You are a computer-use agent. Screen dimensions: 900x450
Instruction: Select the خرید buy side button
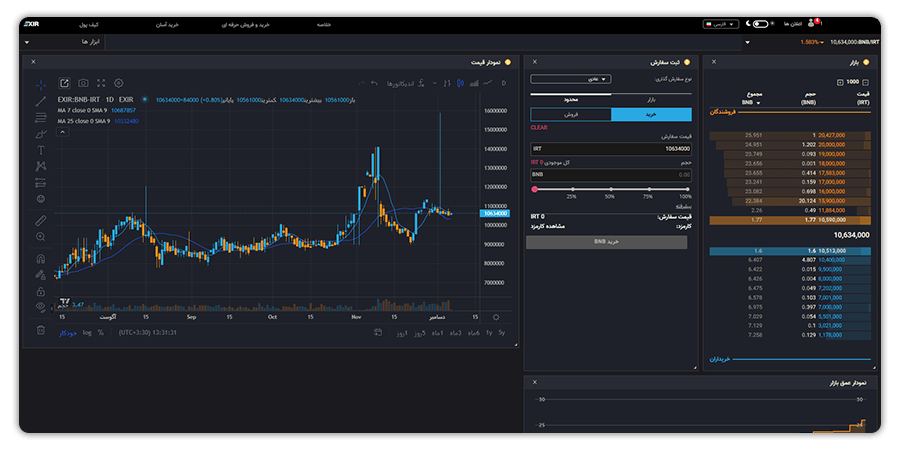click(651, 115)
